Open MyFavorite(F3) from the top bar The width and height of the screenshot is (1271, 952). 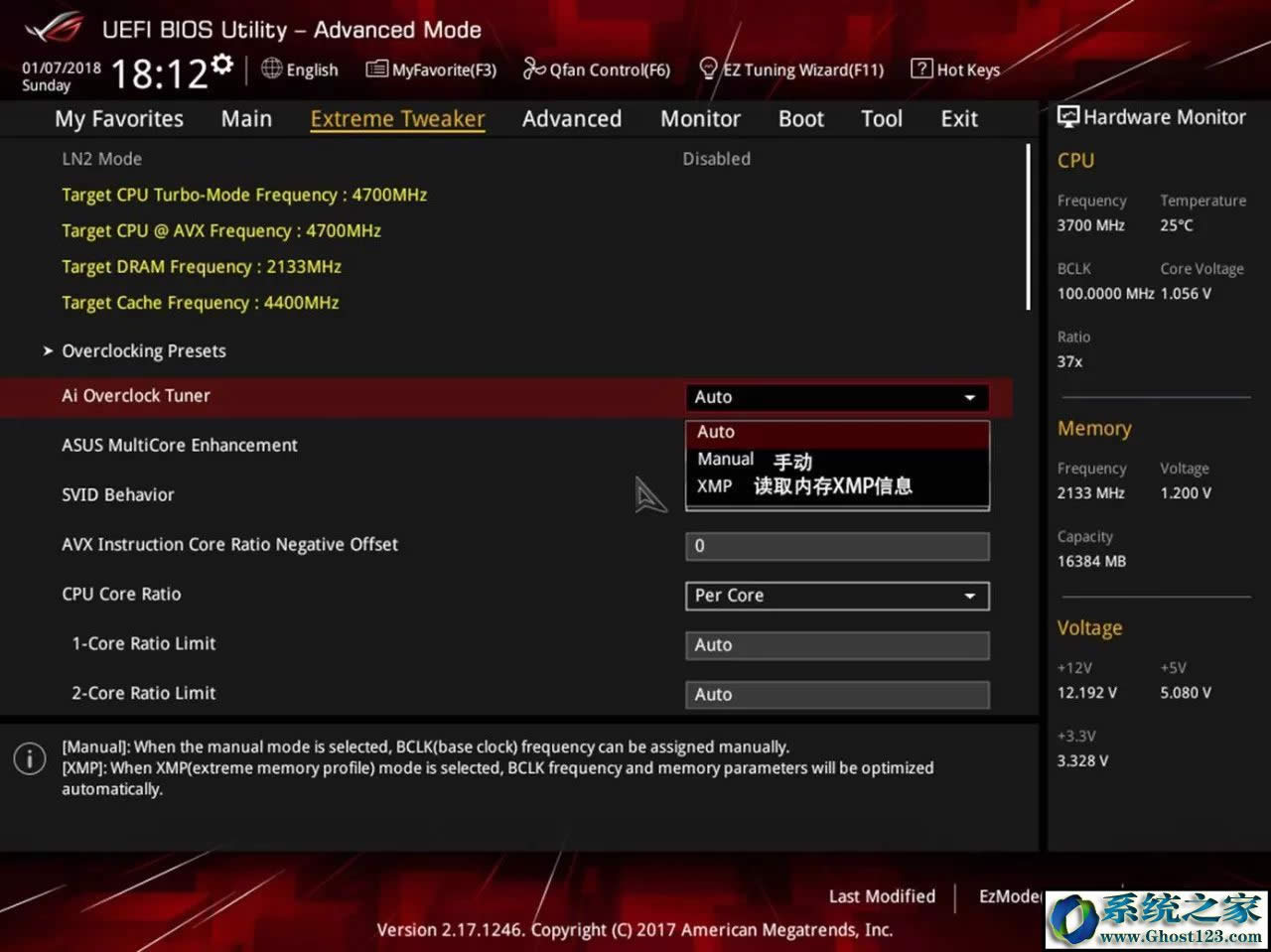tap(376, 69)
